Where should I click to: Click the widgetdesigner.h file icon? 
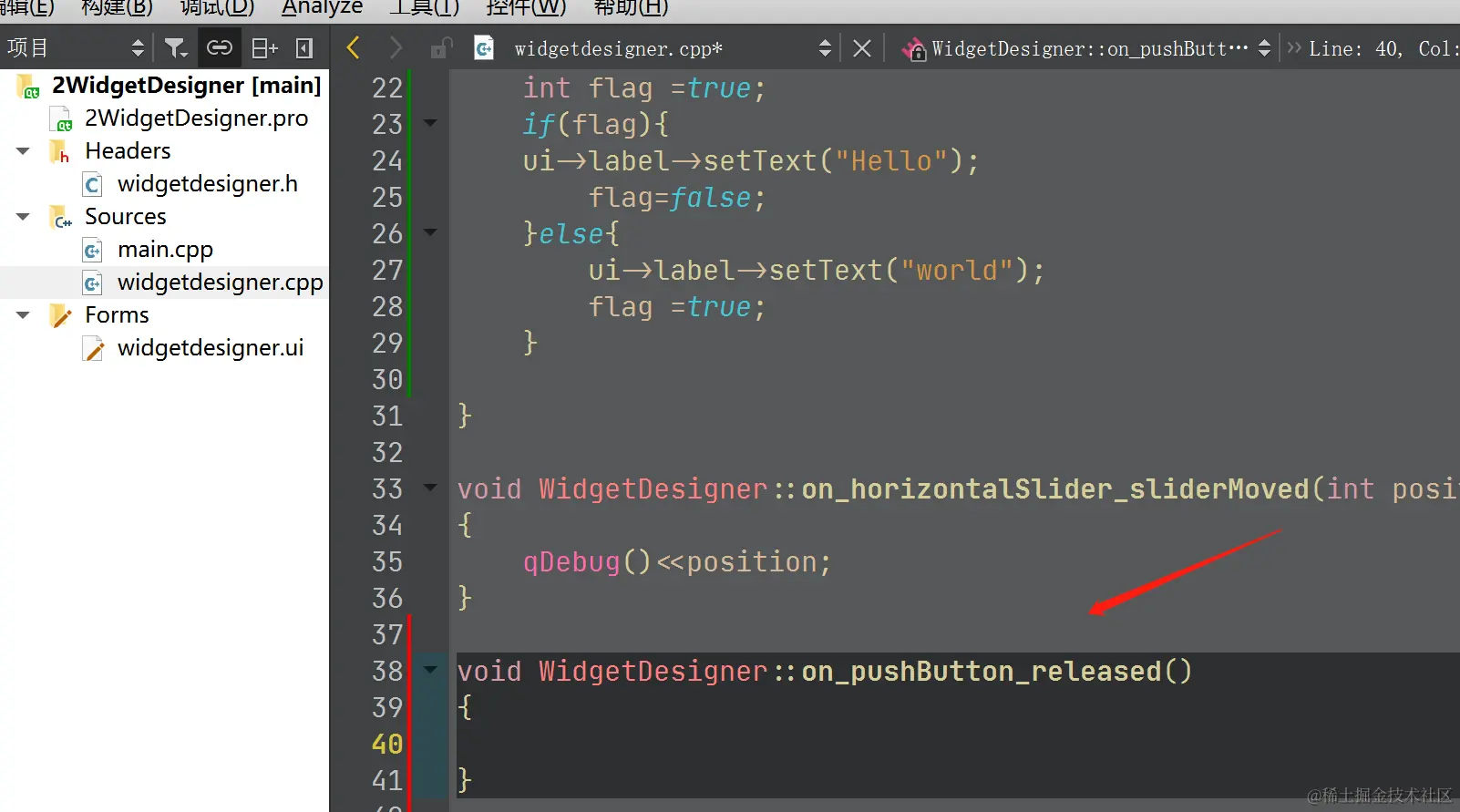click(x=93, y=185)
